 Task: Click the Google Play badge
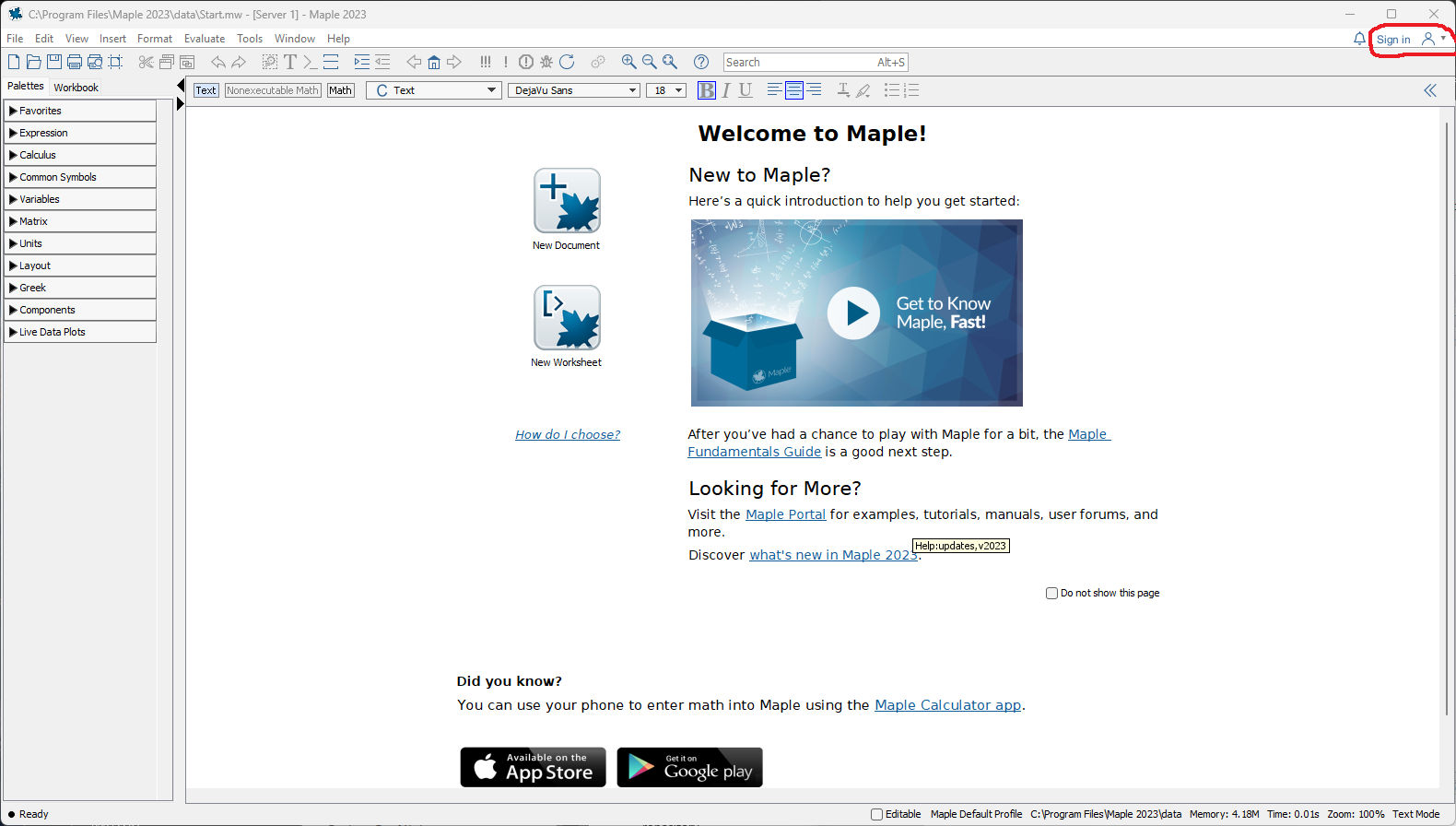pos(689,767)
